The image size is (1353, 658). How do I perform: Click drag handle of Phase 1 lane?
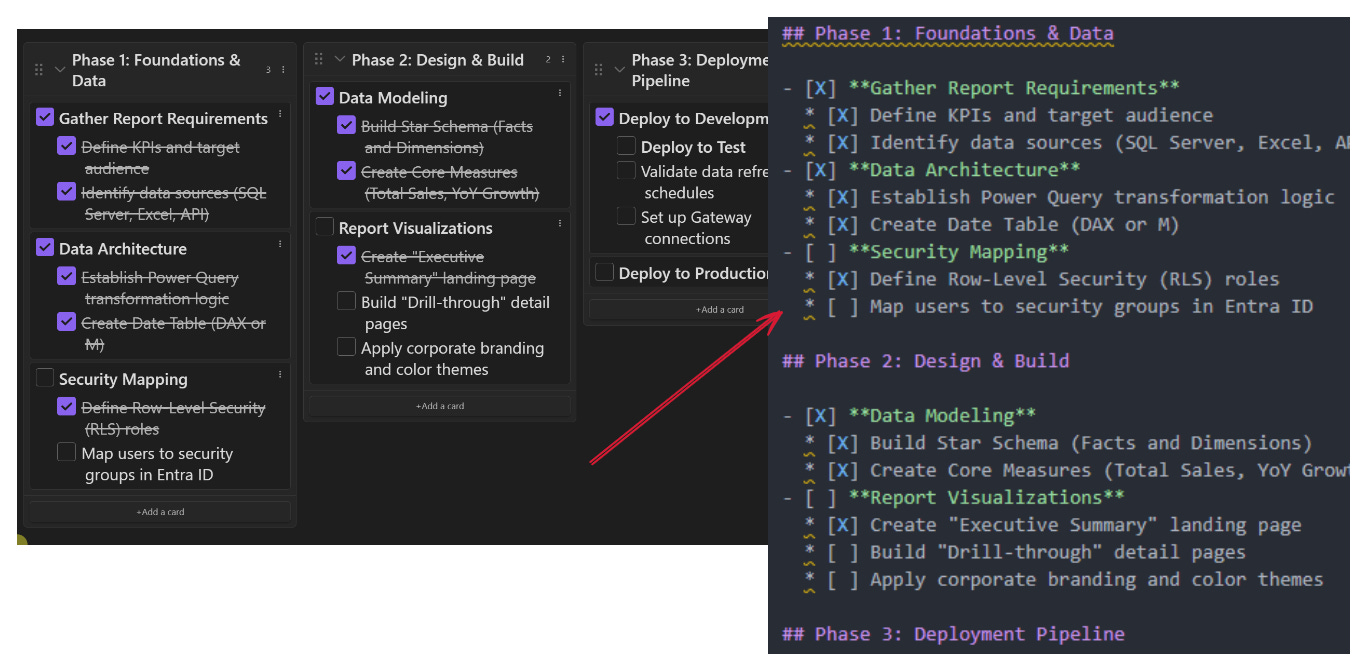click(39, 70)
